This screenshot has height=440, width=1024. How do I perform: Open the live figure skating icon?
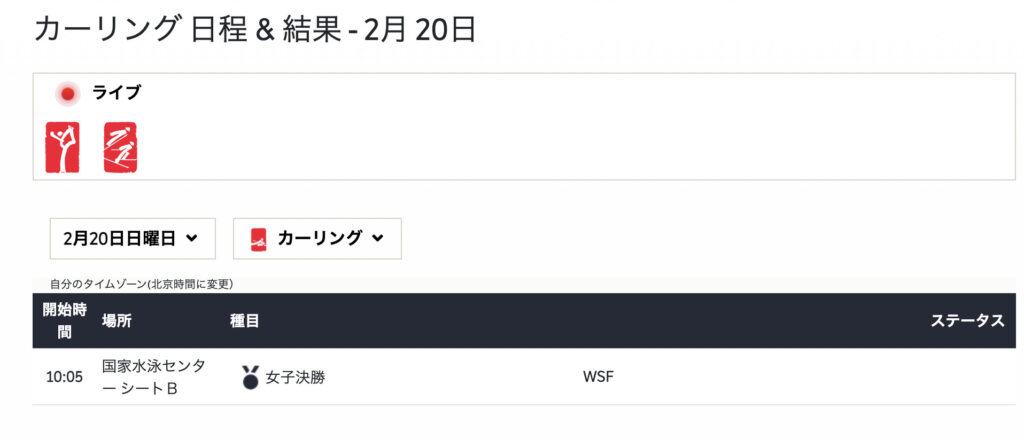63,148
